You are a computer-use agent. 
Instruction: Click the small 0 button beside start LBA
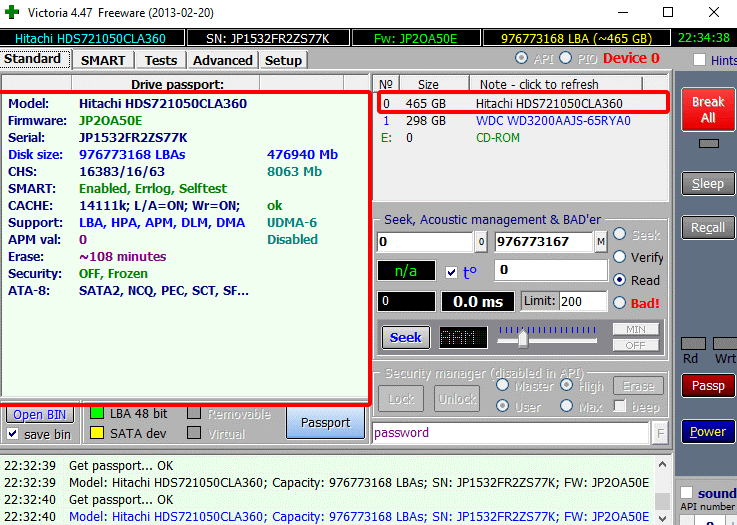pyautogui.click(x=481, y=242)
